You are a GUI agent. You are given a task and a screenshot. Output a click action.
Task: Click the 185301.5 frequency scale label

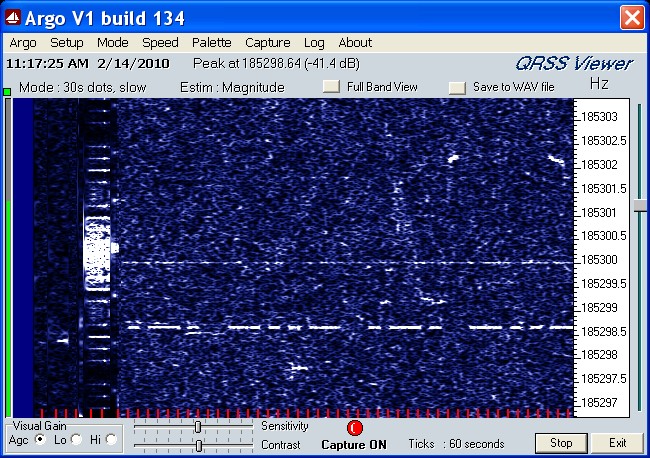pyautogui.click(x=604, y=189)
